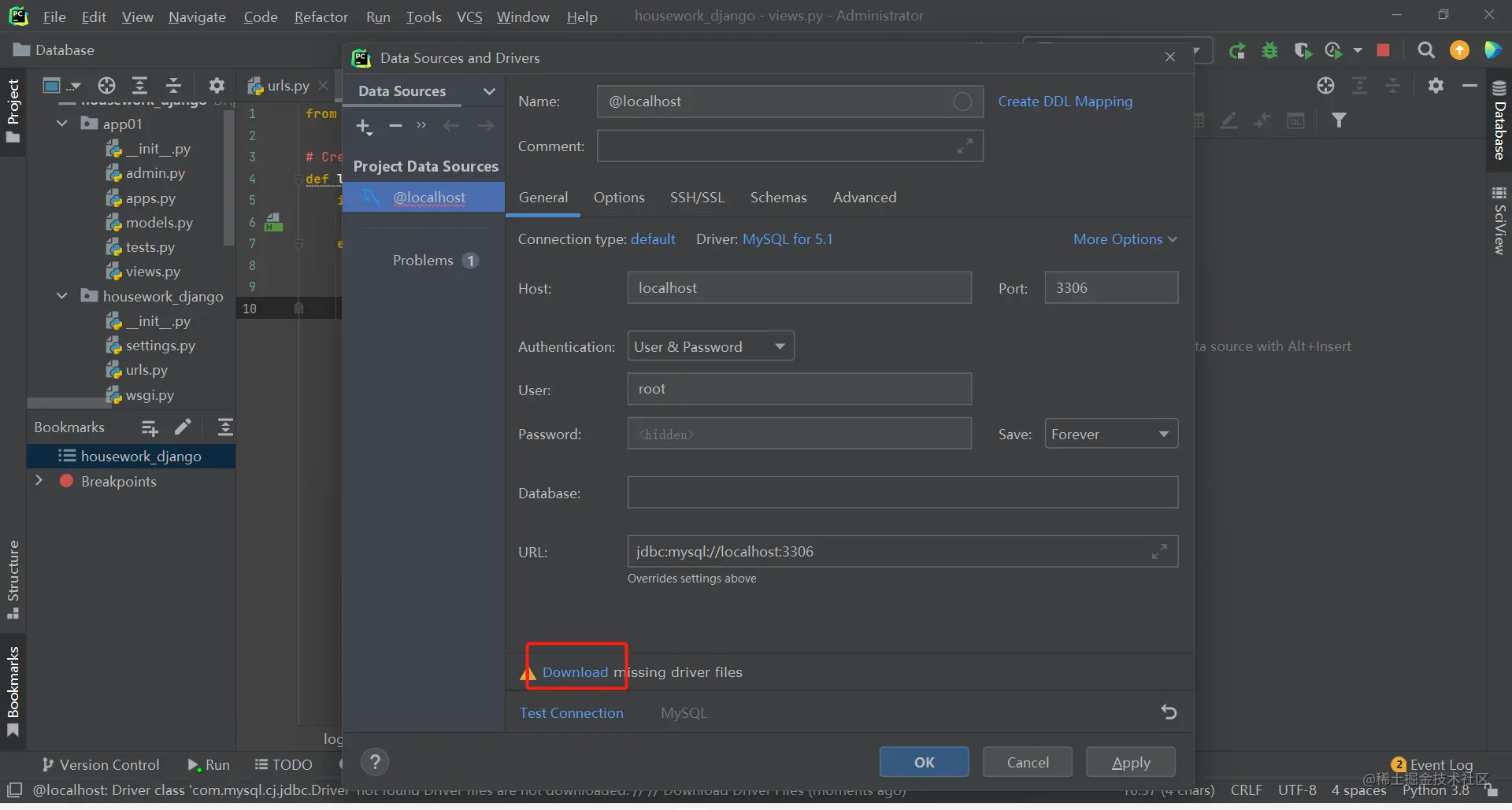
Task: Click the back arrow in Data Sources toolbar
Action: (x=451, y=126)
